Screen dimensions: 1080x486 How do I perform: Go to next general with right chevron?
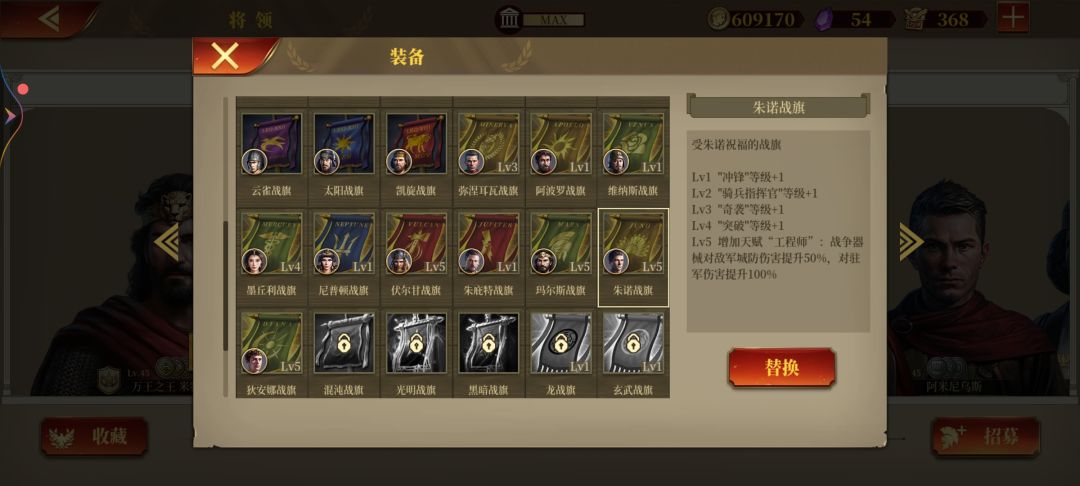[911, 242]
